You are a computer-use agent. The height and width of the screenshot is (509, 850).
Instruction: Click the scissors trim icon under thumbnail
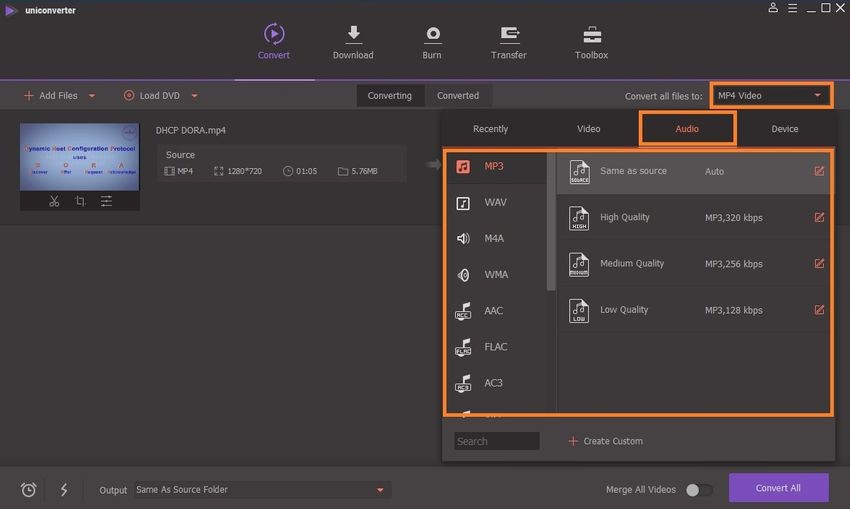(x=54, y=201)
